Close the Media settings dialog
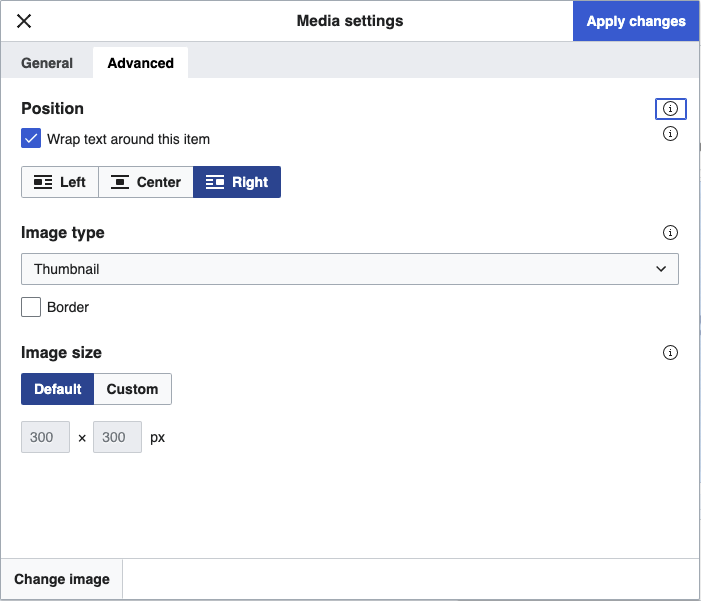Screen dimensions: 701x601 tap(24, 21)
